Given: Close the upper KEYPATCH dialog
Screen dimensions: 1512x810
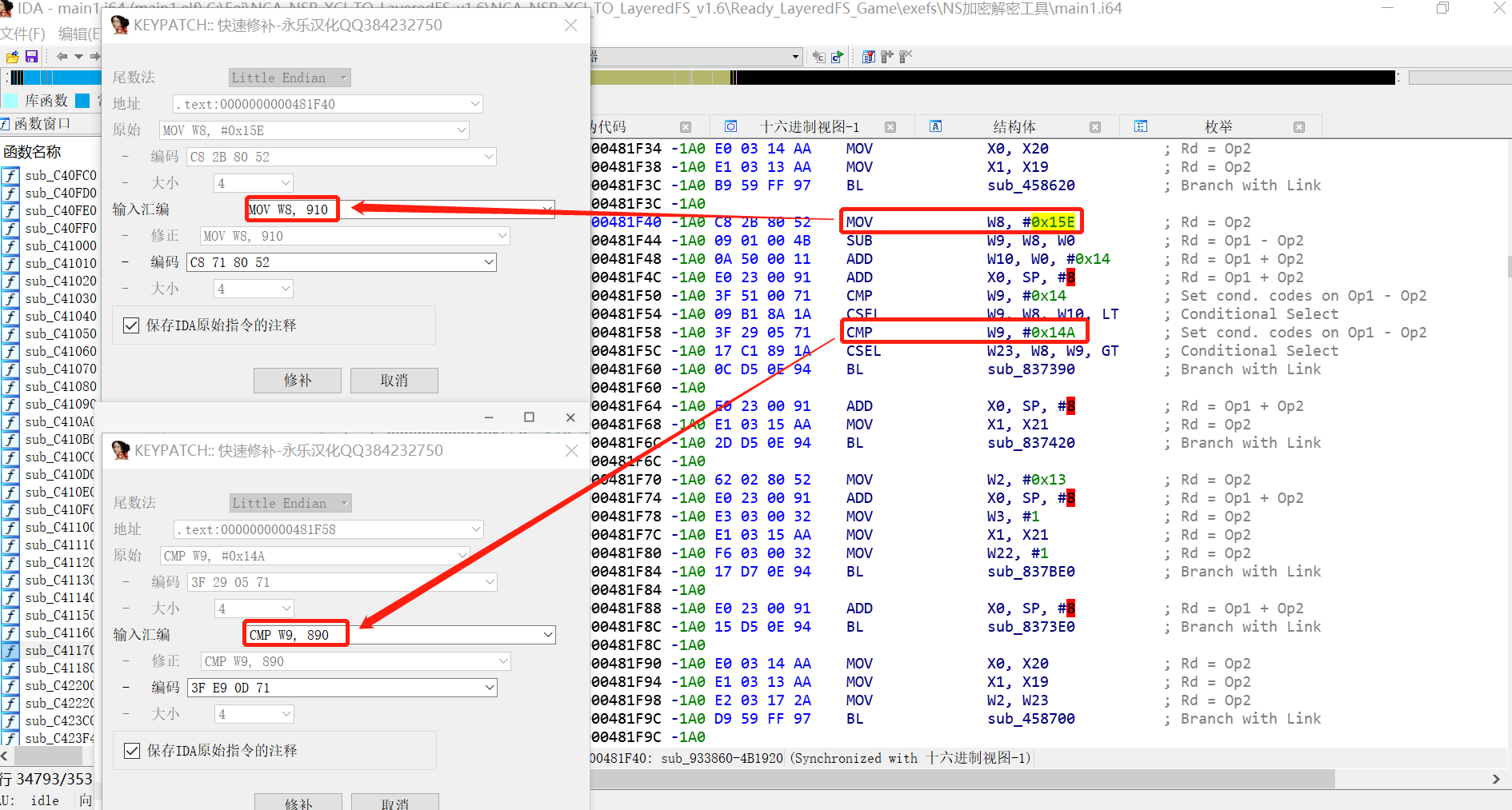Looking at the screenshot, I should pyautogui.click(x=570, y=25).
